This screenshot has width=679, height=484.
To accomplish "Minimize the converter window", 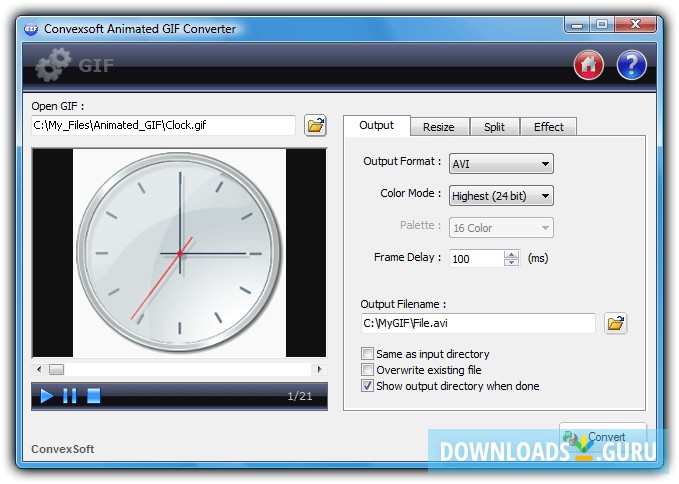I will click(x=577, y=25).
